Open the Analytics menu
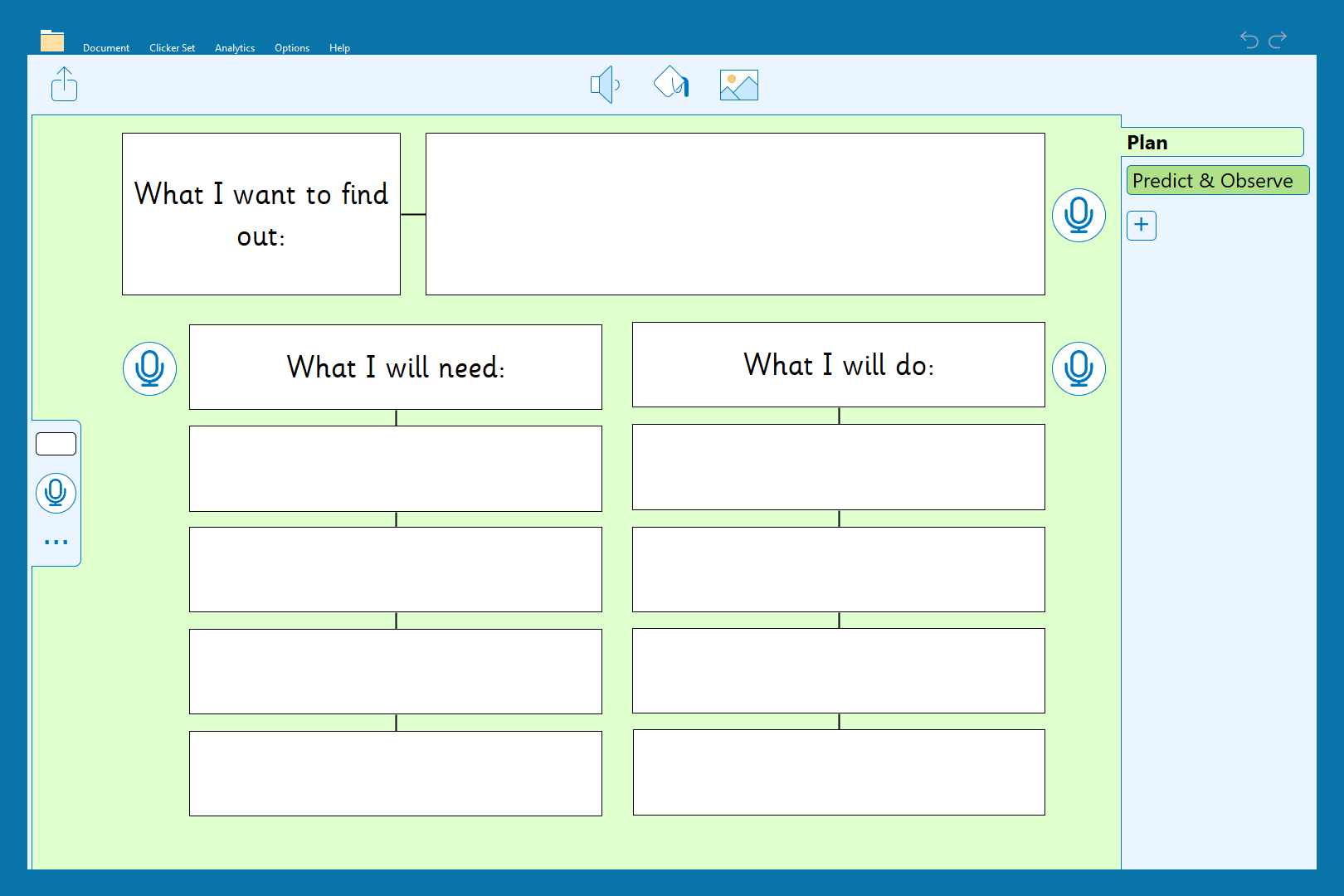The image size is (1344, 896). [235, 48]
